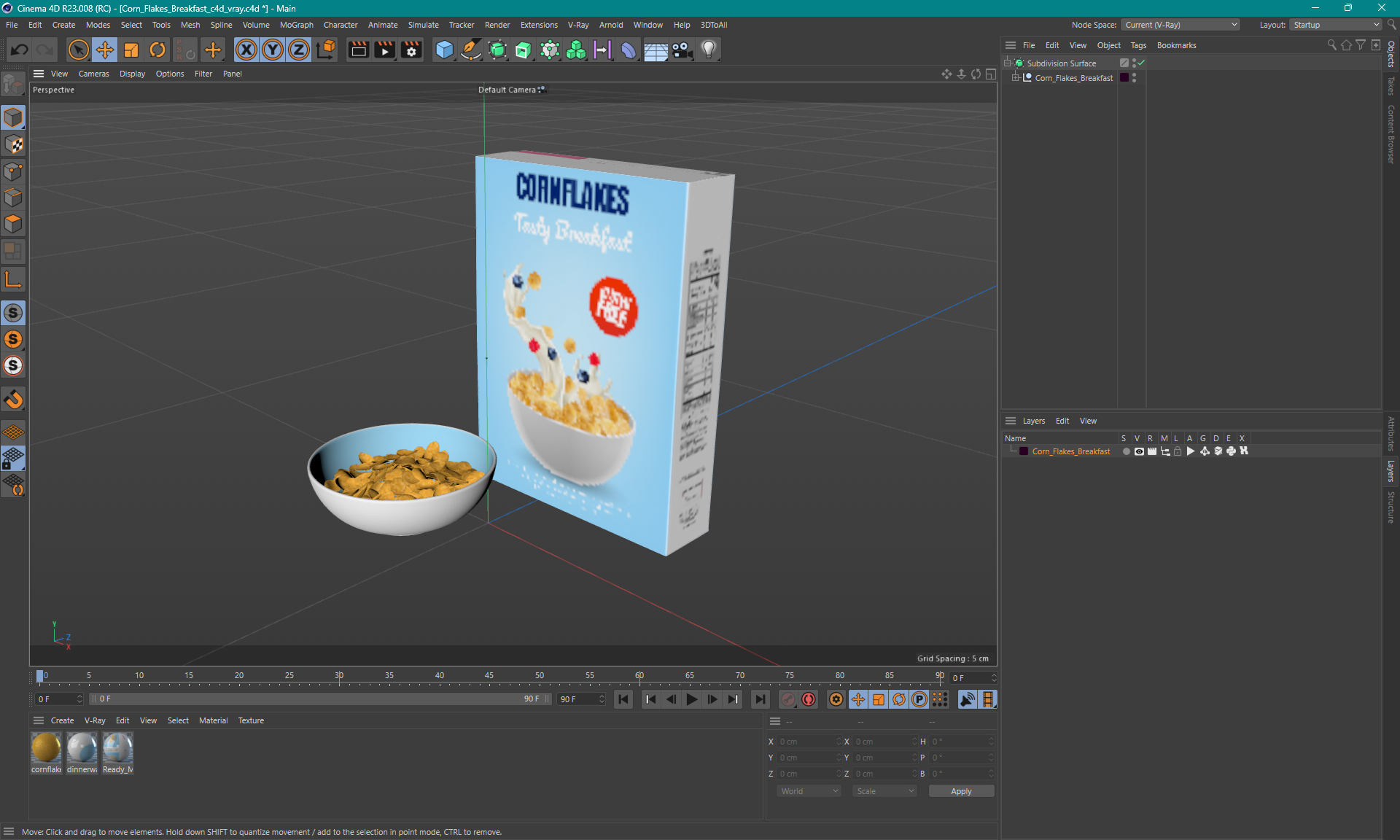
Task: Toggle layer lock icon
Action: pyautogui.click(x=1178, y=451)
